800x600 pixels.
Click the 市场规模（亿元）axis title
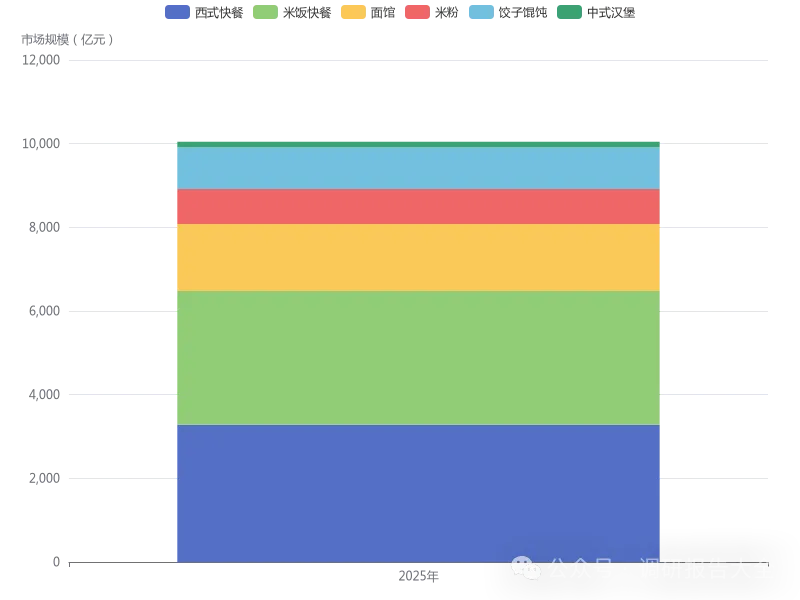[67, 40]
